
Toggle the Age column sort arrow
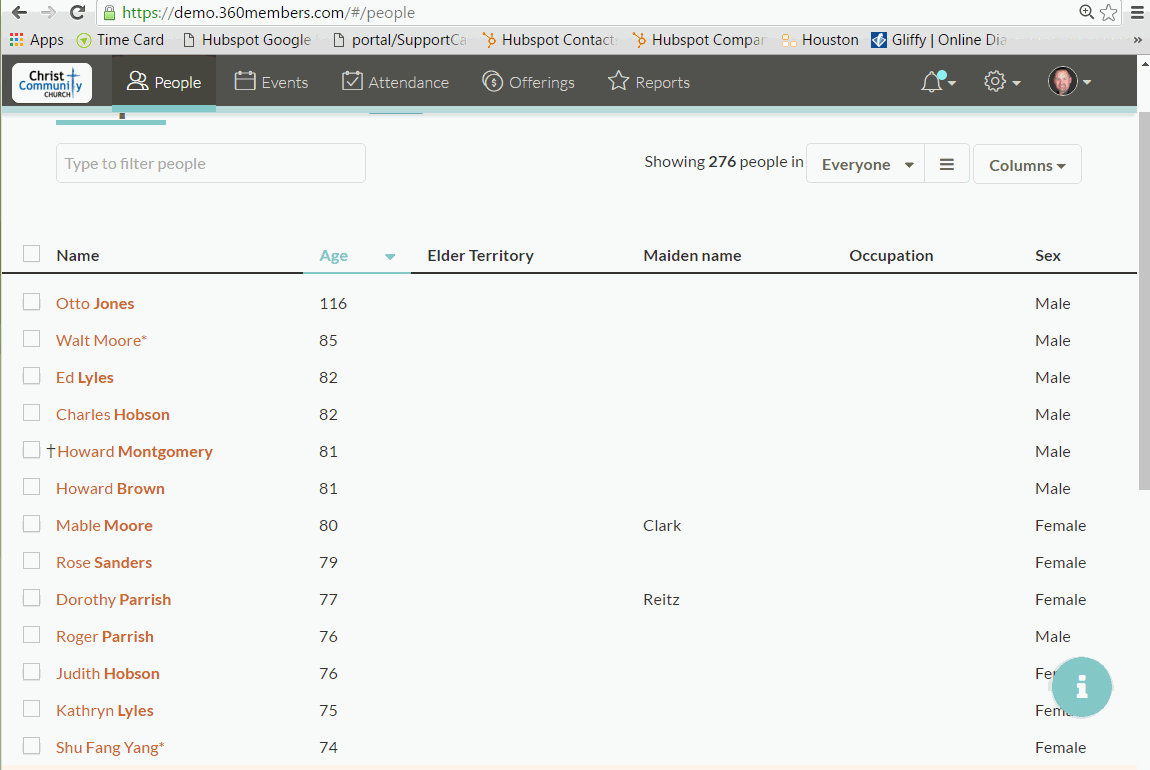click(x=390, y=256)
